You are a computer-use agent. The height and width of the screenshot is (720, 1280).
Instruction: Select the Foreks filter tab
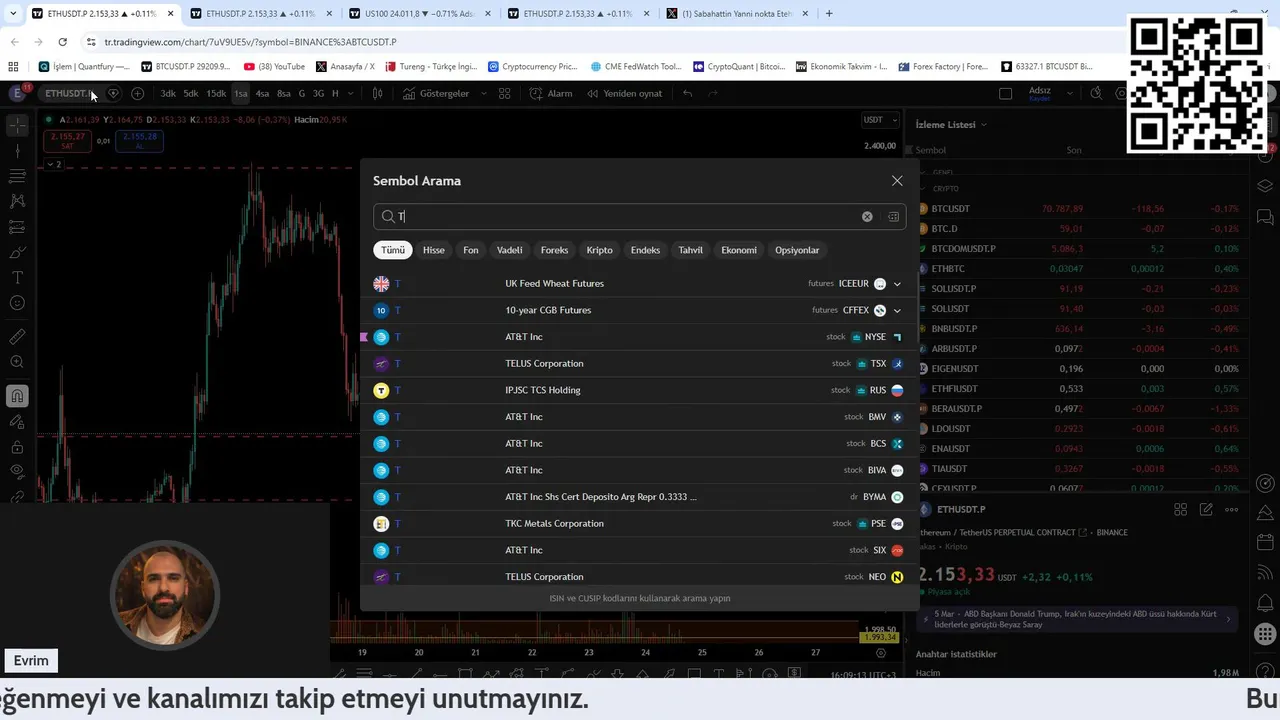coord(554,250)
